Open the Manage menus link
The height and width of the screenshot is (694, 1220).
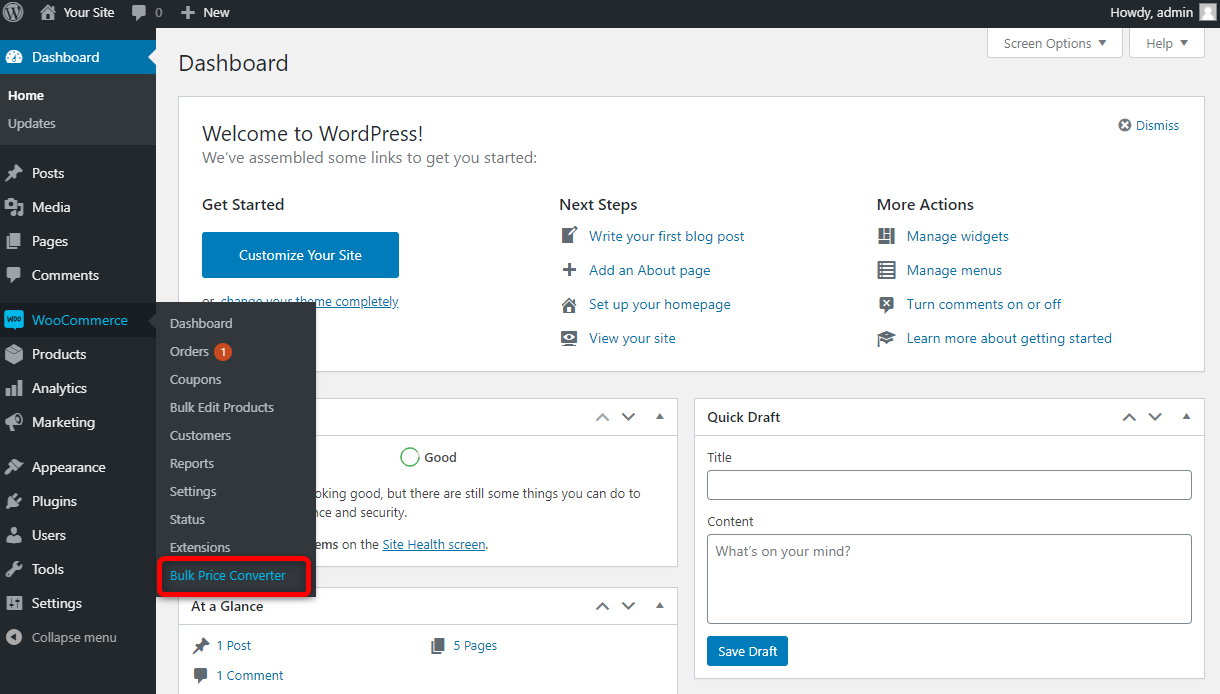click(x=954, y=270)
